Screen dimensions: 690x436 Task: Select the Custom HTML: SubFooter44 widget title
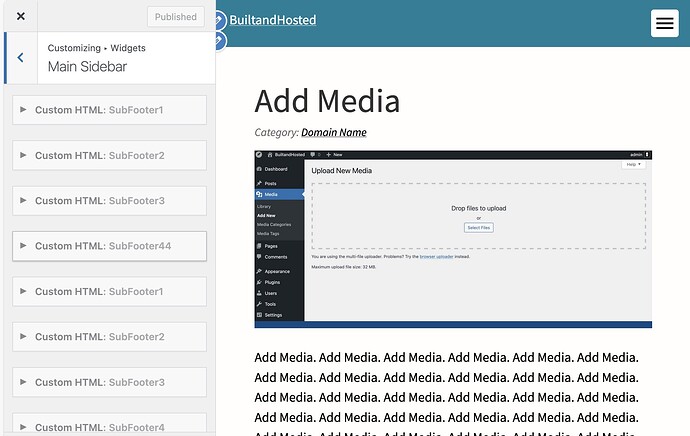[x=103, y=246]
